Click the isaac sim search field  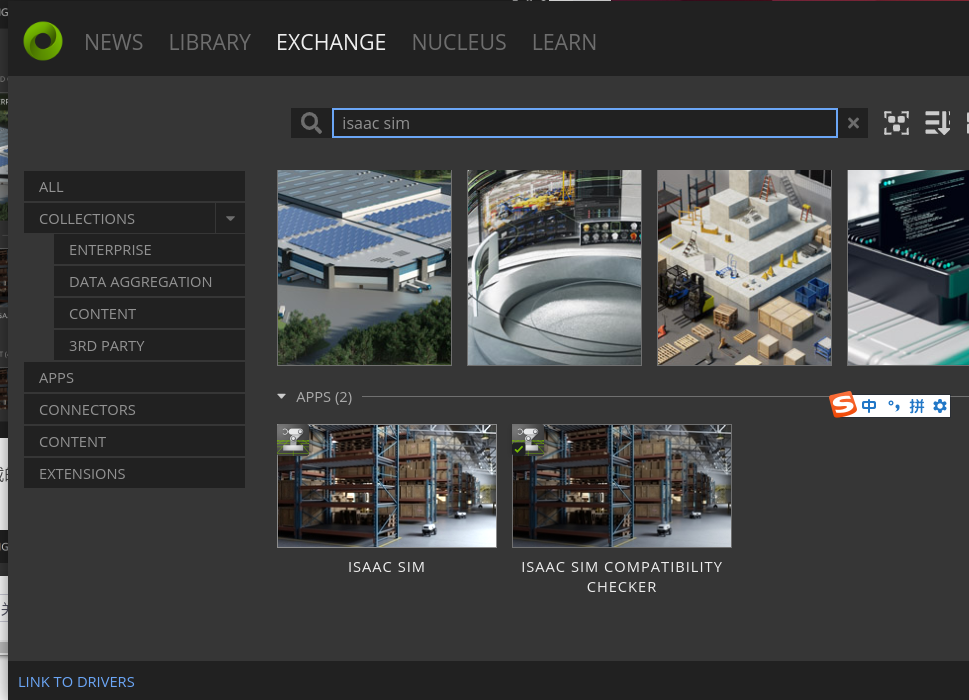[x=585, y=123]
